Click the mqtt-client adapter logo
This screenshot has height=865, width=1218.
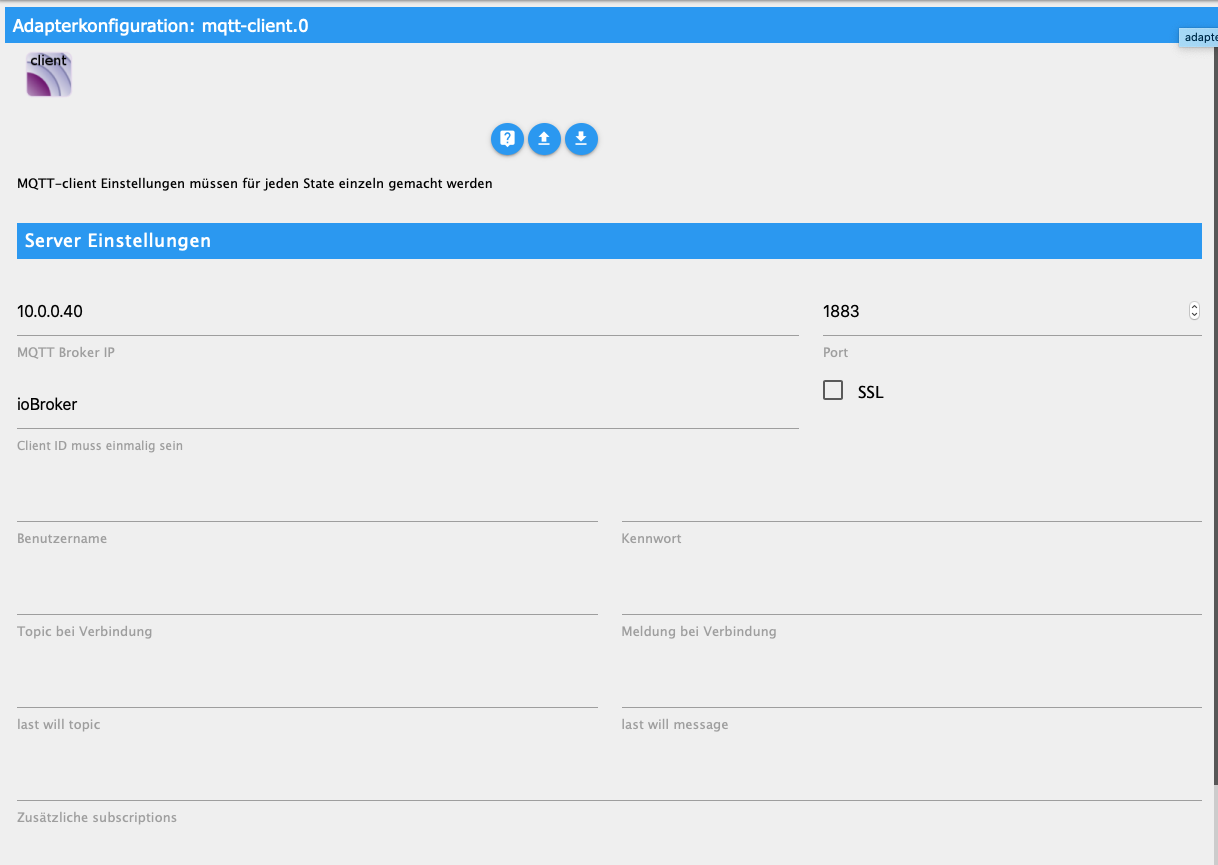pos(49,75)
